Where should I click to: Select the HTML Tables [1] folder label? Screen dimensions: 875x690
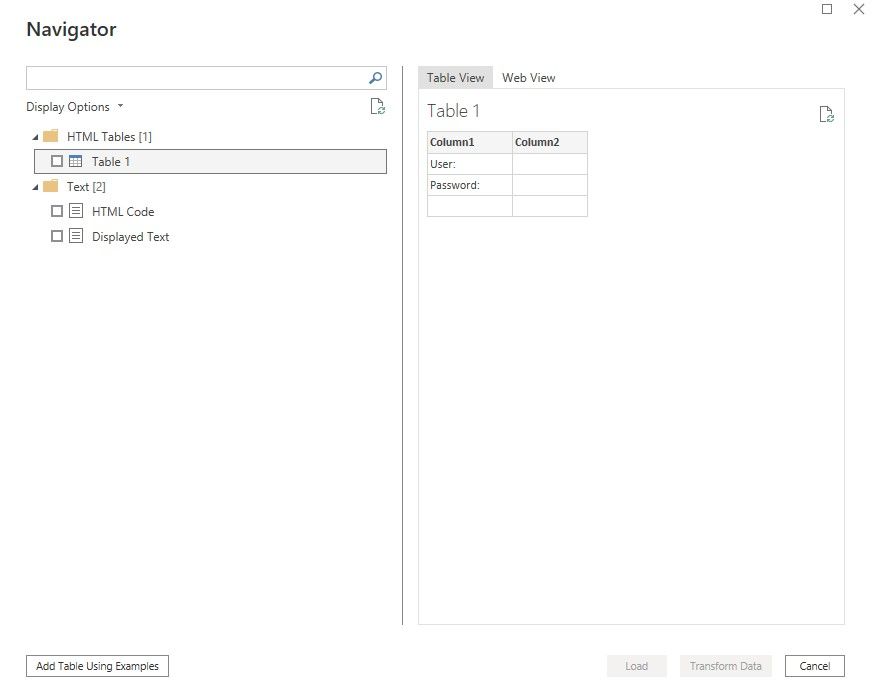click(x=109, y=137)
